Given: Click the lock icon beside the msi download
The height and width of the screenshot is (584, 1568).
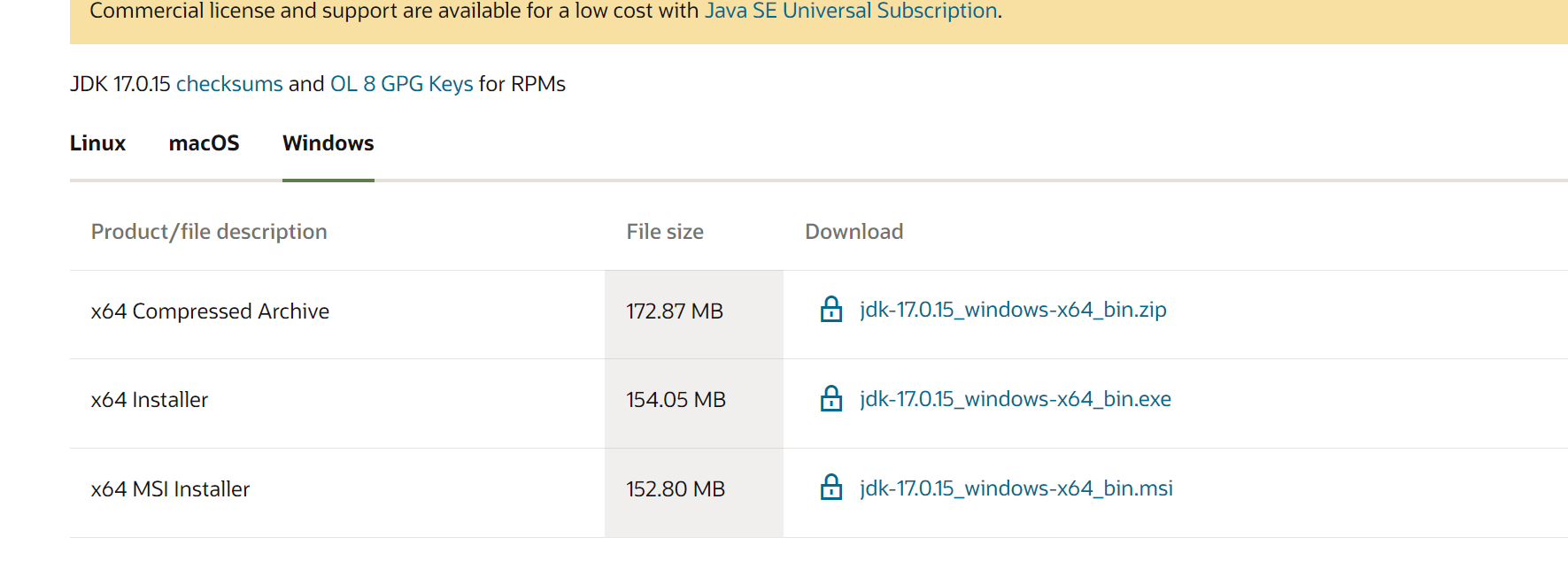Looking at the screenshot, I should [x=831, y=488].
